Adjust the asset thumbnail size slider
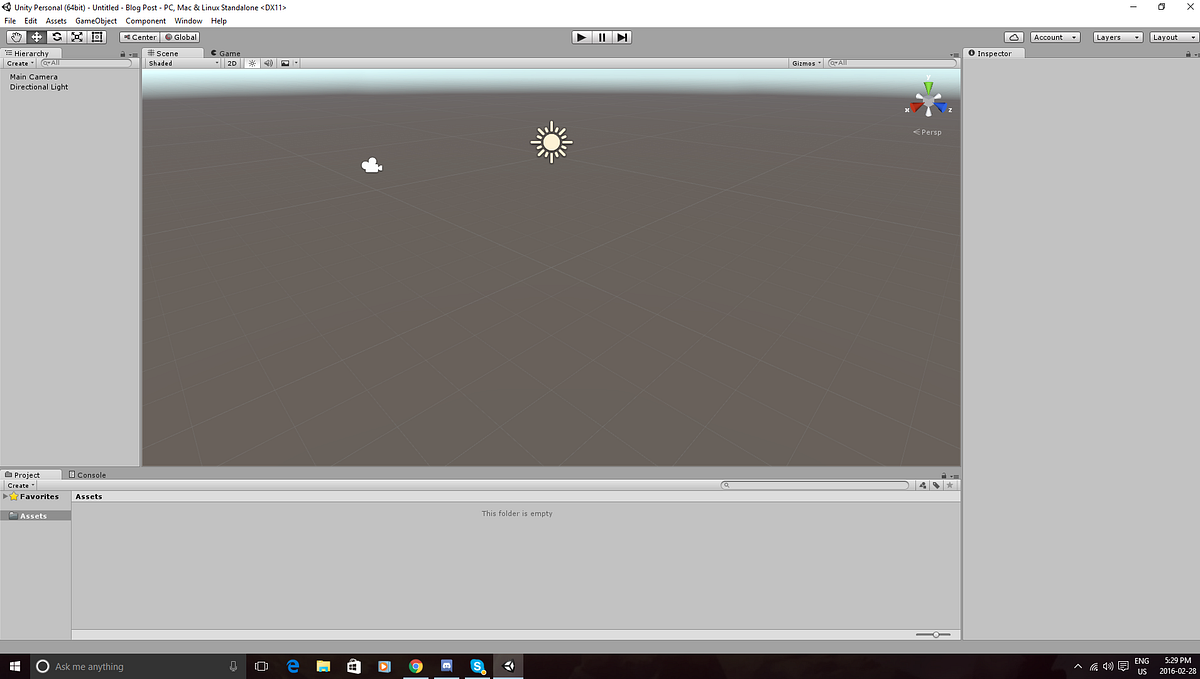1200x679 pixels. click(x=934, y=633)
